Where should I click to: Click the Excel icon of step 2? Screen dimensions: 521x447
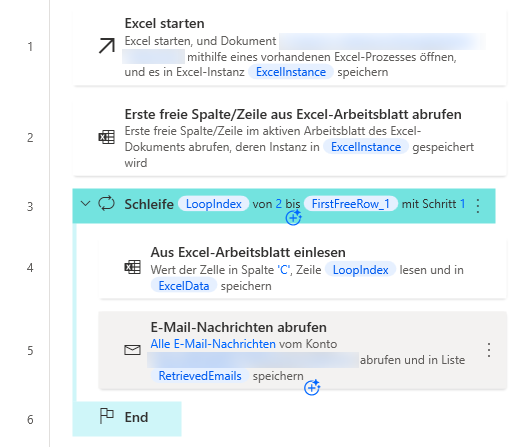(x=107, y=137)
